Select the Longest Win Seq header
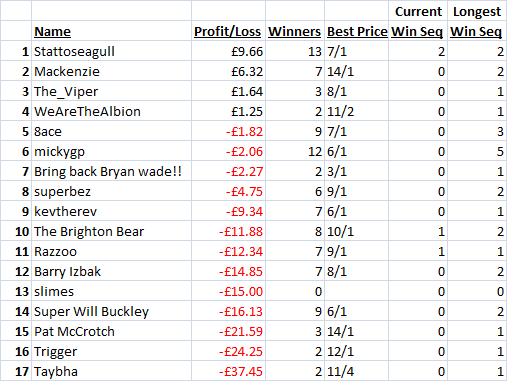Screen dimensions: 520x390 click(x=477, y=21)
